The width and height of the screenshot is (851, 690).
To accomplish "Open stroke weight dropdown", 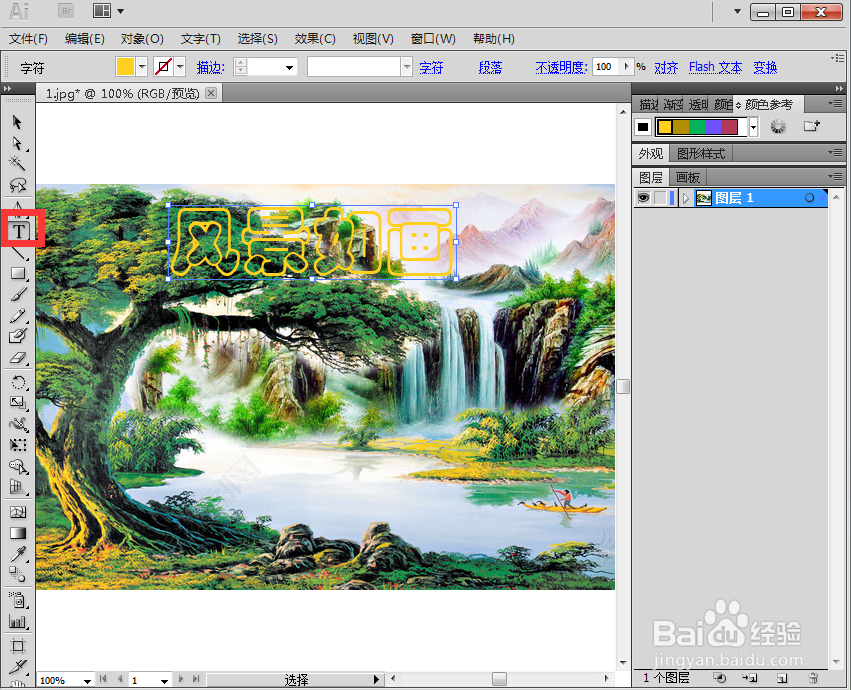I will click(x=290, y=68).
